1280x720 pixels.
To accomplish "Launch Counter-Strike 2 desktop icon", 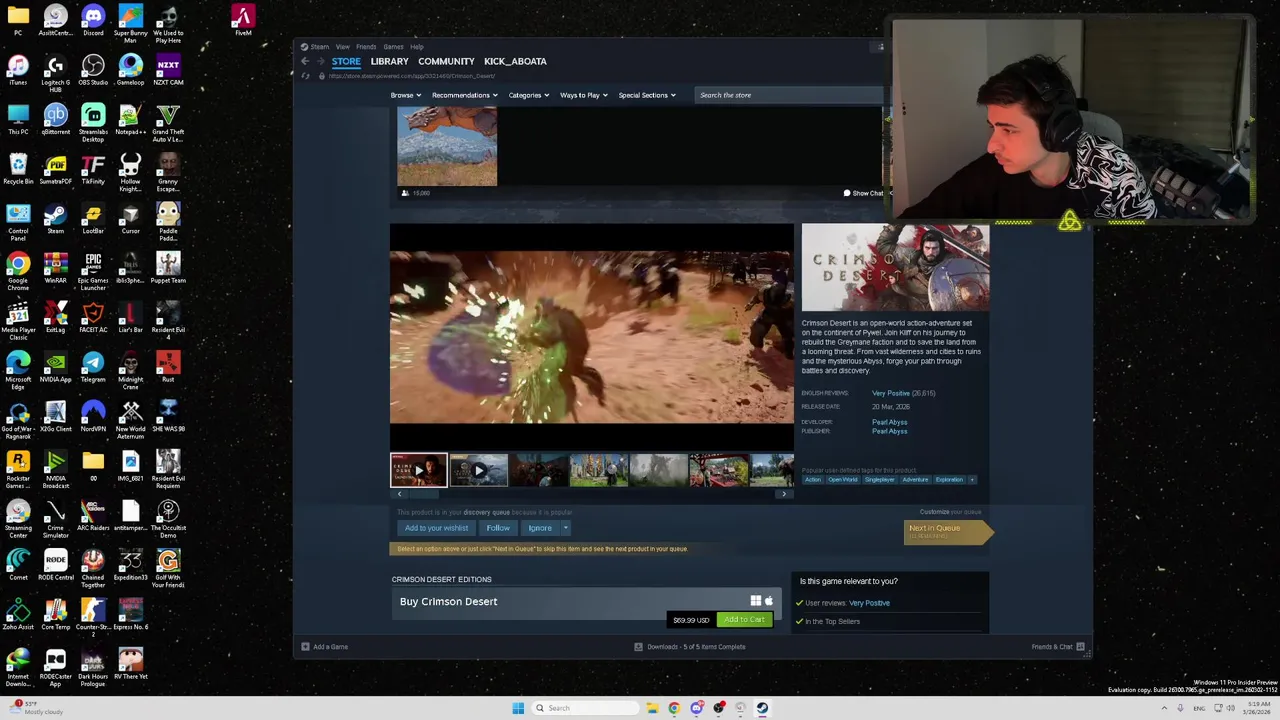I will point(93,616).
